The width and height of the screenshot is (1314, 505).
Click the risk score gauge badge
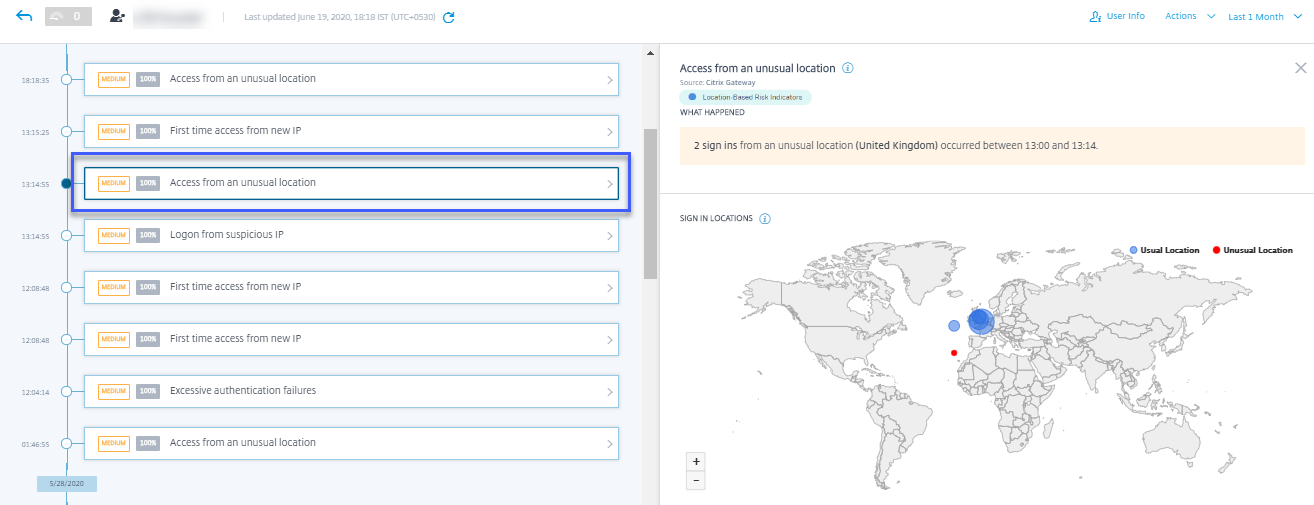[x=68, y=17]
